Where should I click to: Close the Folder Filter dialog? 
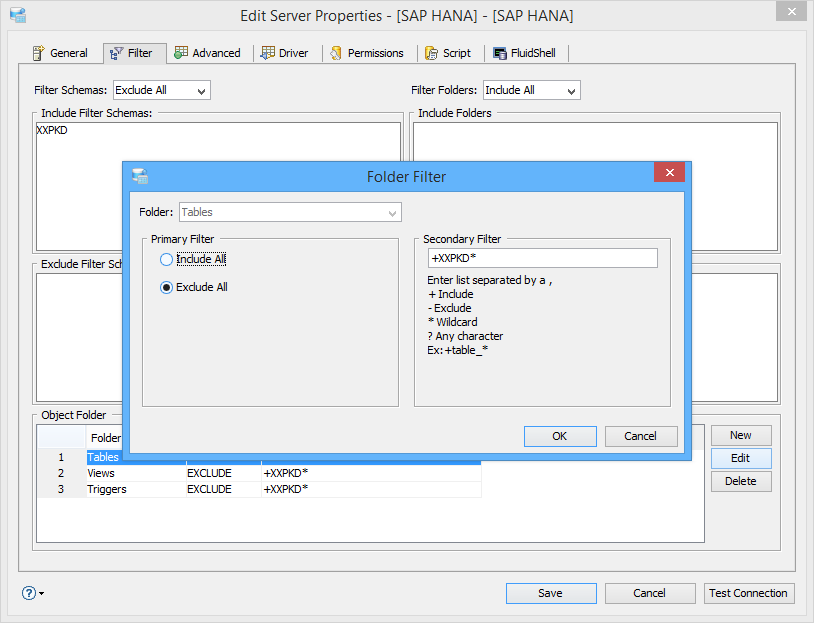click(669, 172)
